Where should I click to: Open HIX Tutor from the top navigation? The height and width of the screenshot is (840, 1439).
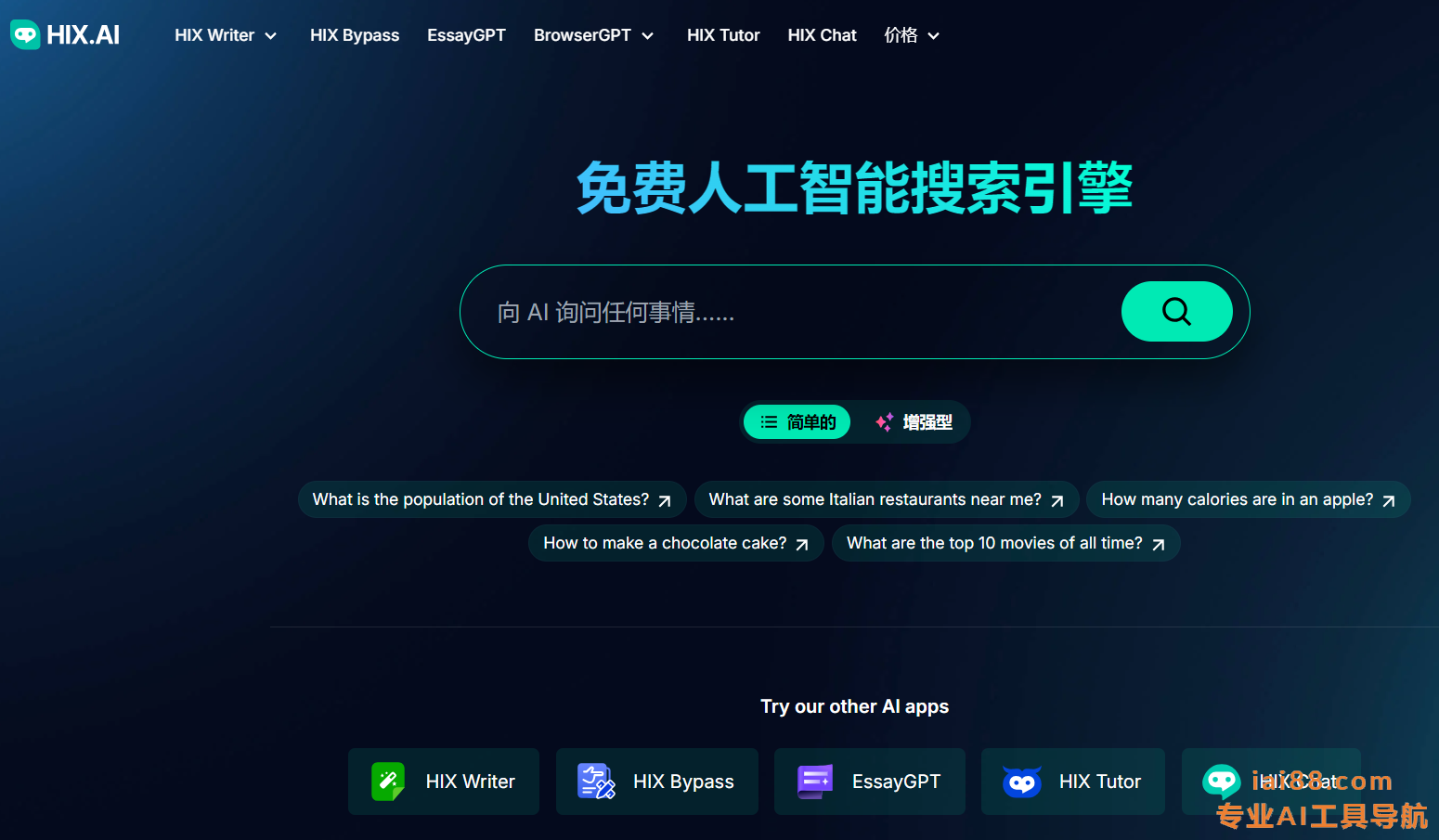[723, 35]
